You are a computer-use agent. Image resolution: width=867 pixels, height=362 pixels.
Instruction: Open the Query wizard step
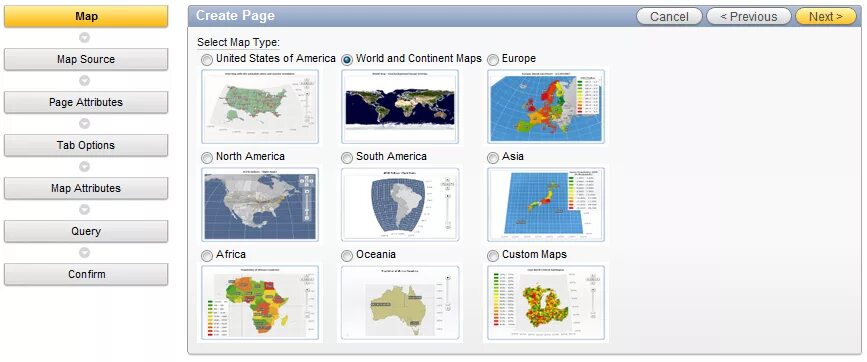tap(86, 232)
